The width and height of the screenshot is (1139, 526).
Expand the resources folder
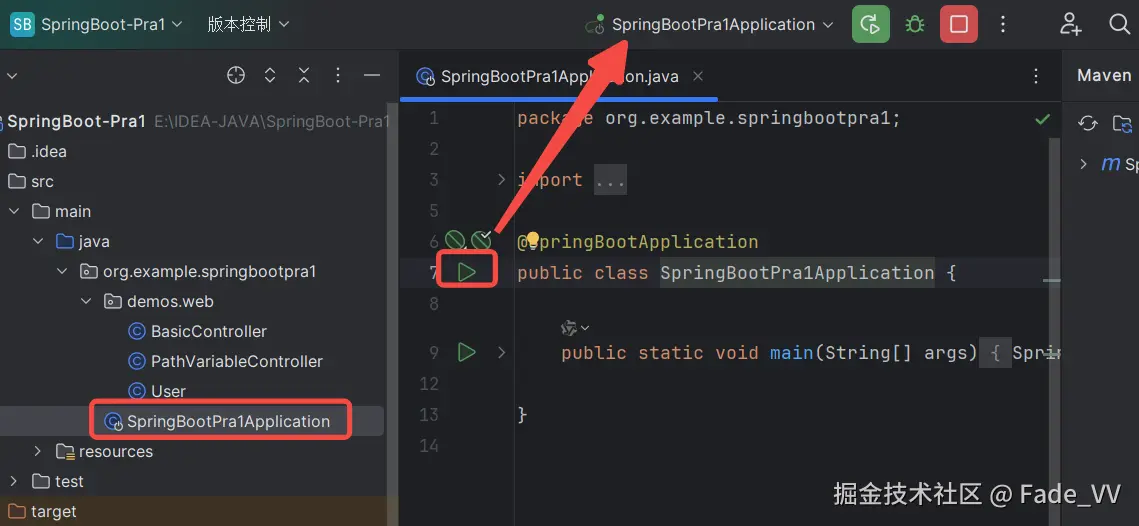click(x=38, y=451)
